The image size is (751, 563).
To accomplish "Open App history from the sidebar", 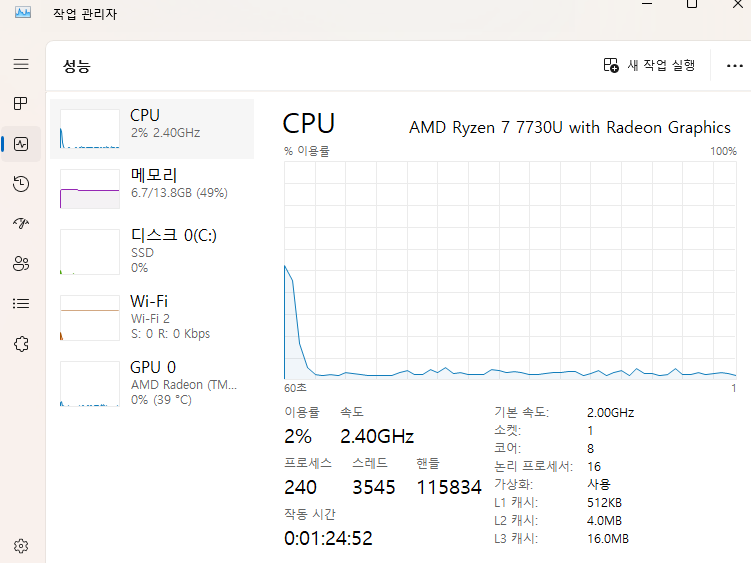I will click(x=21, y=184).
